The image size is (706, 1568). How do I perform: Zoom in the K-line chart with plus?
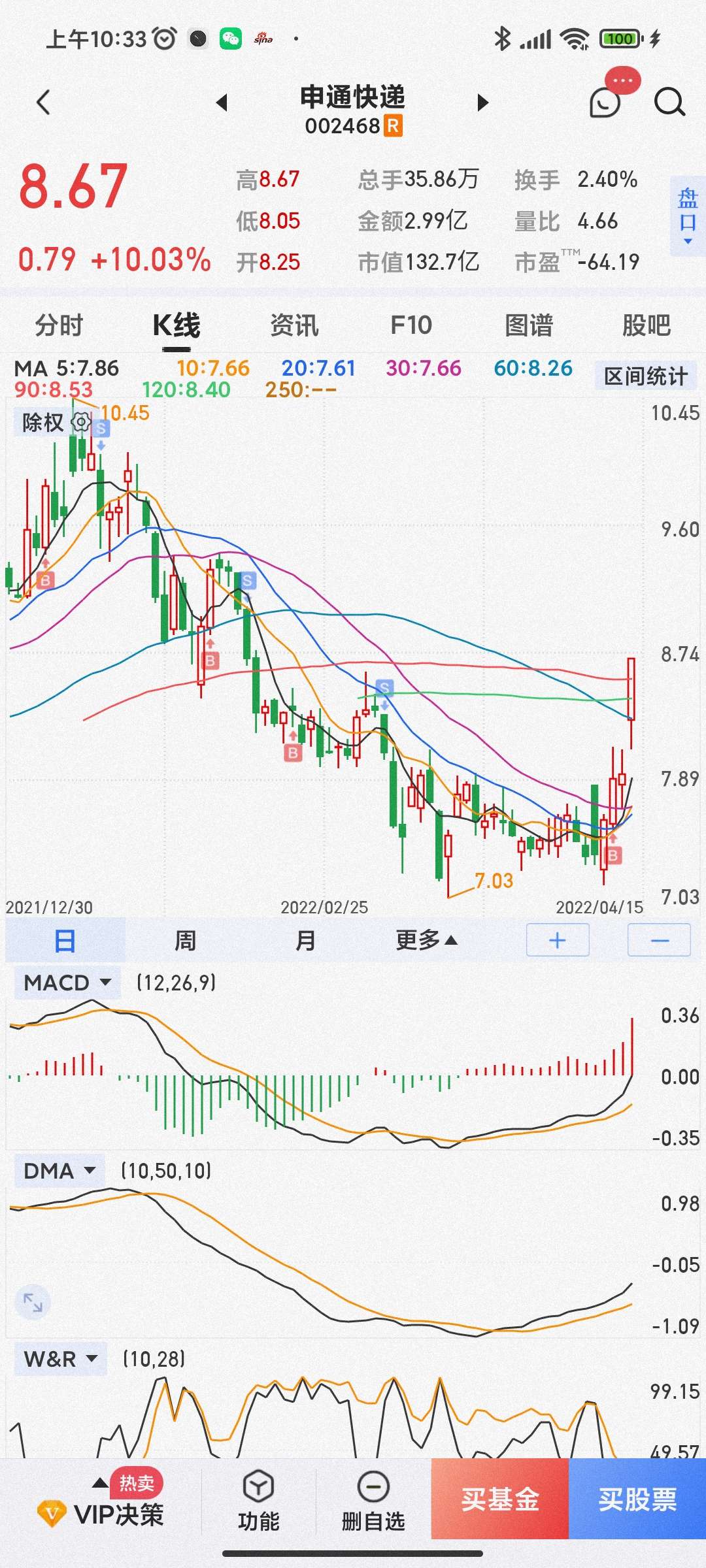pos(558,940)
